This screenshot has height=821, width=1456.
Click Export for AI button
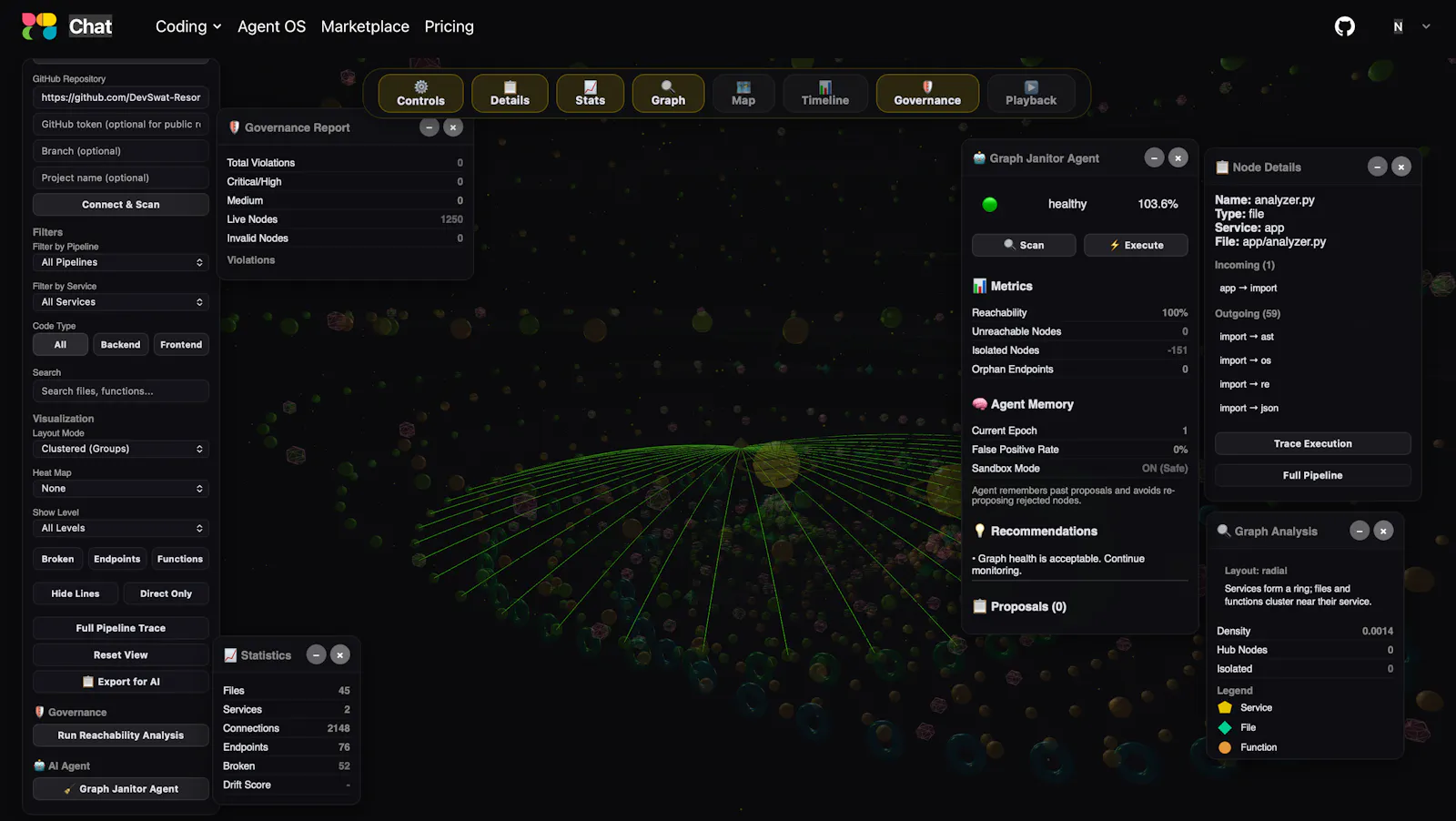[121, 682]
